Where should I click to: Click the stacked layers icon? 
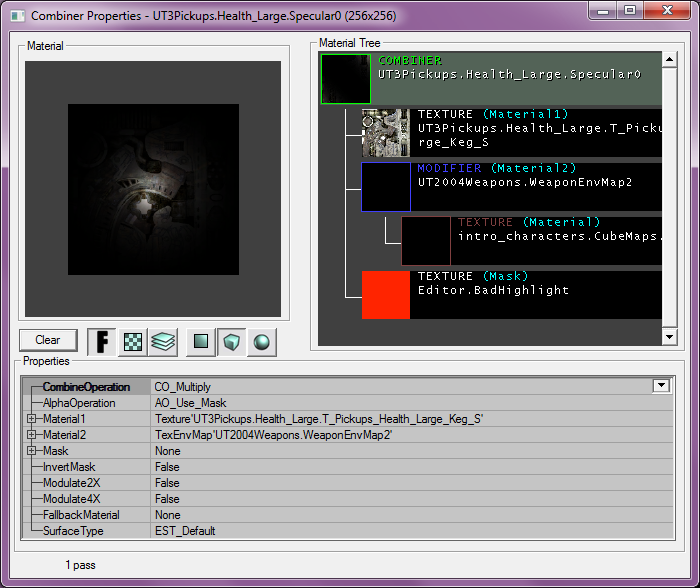163,342
